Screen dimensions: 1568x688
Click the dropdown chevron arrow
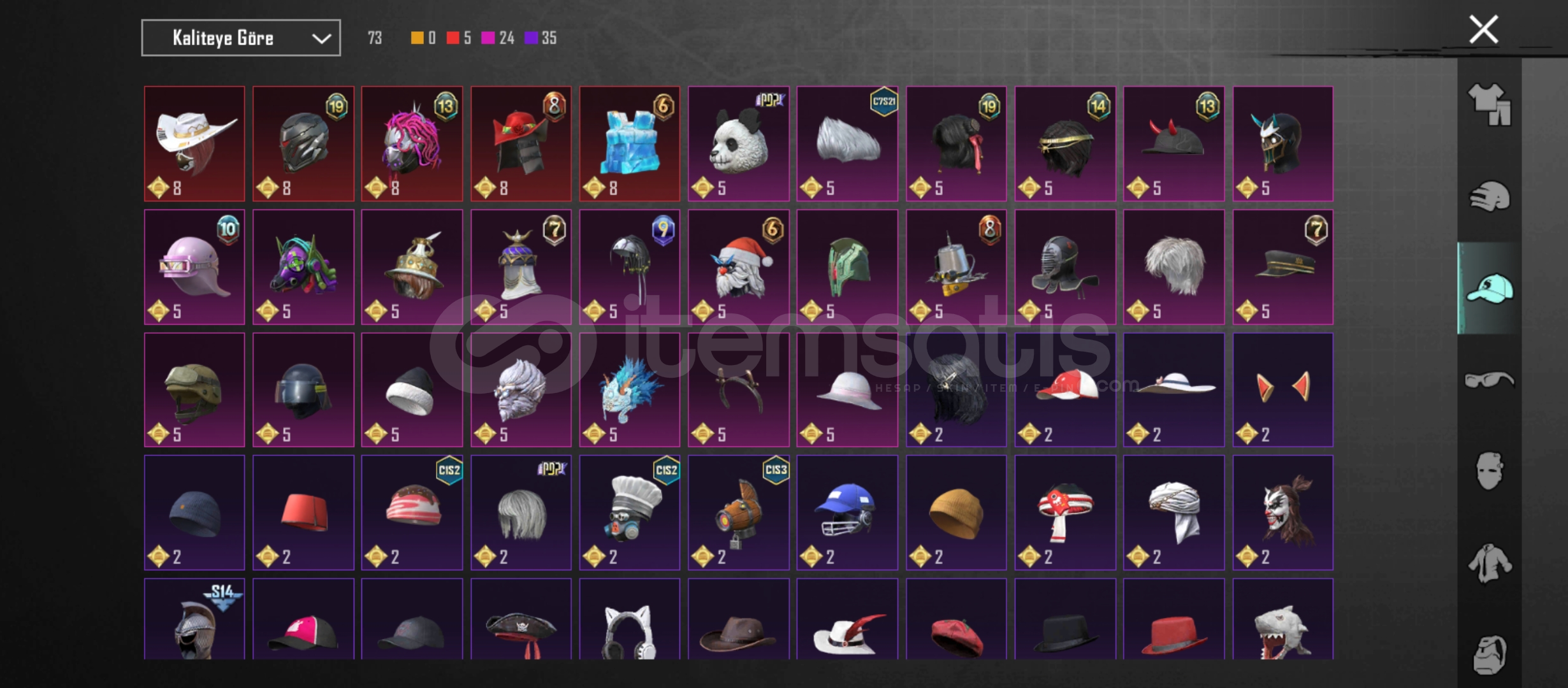[321, 39]
